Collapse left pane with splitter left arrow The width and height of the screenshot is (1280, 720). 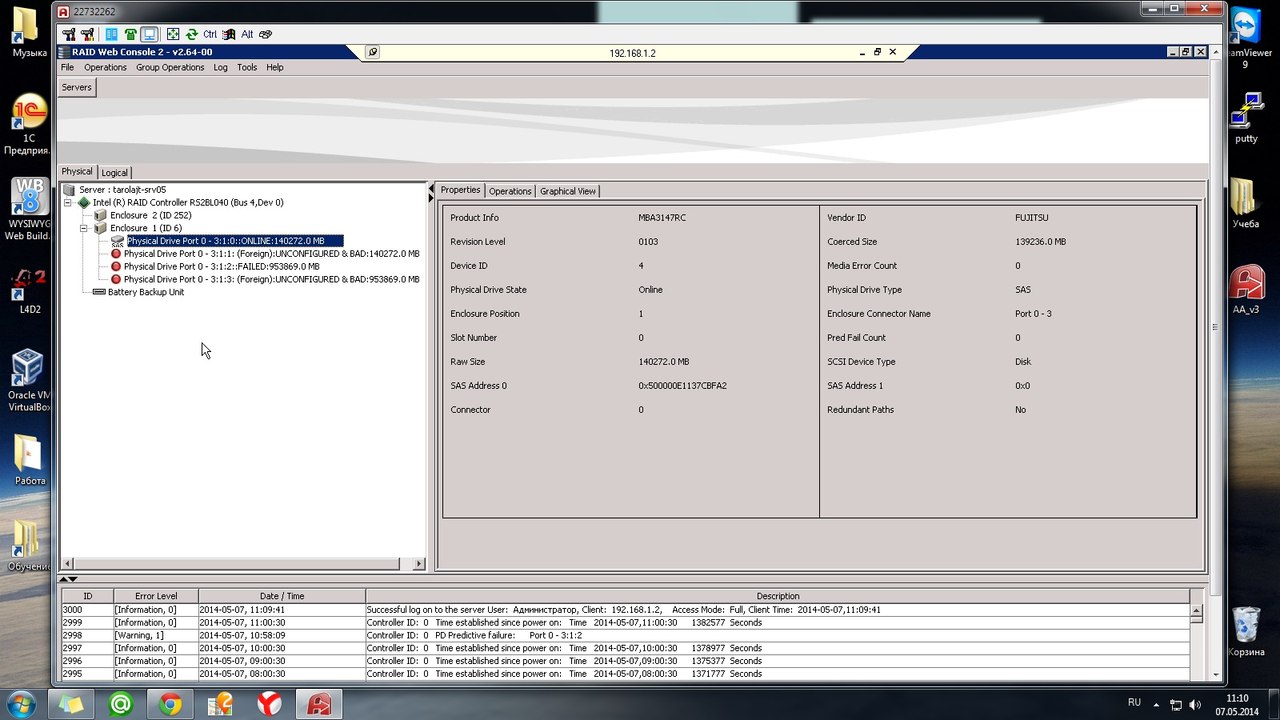432,187
